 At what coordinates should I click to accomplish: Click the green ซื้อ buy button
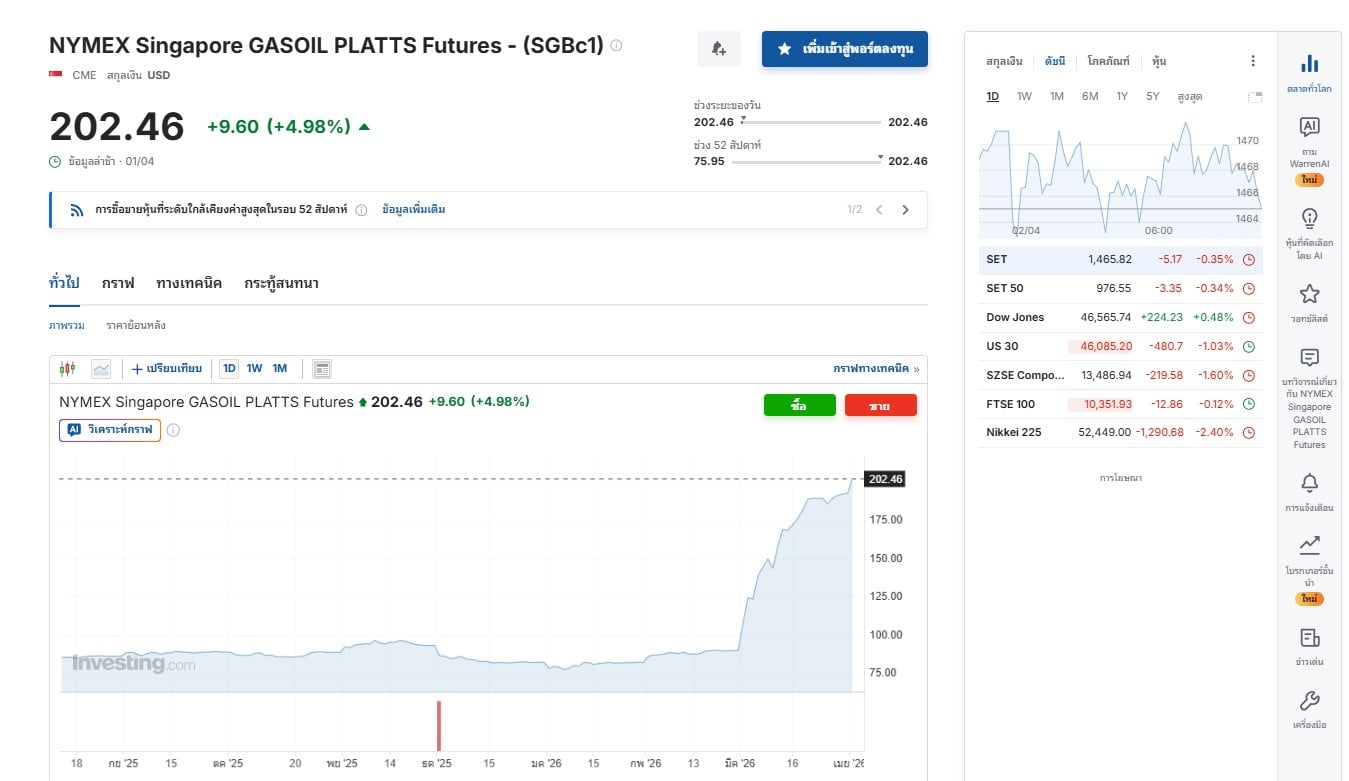point(799,406)
